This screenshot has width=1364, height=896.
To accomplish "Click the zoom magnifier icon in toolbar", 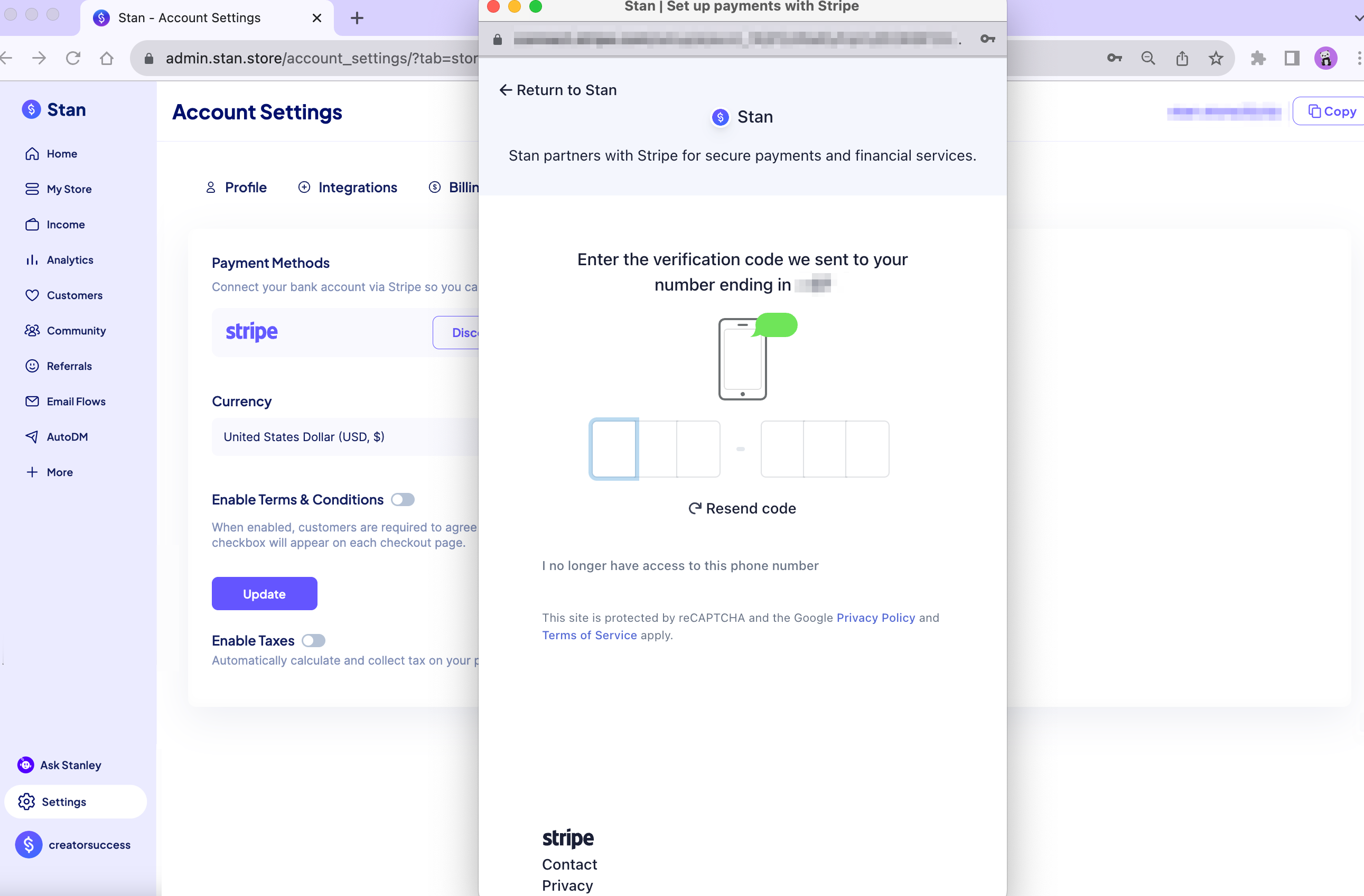I will pos(1148,58).
